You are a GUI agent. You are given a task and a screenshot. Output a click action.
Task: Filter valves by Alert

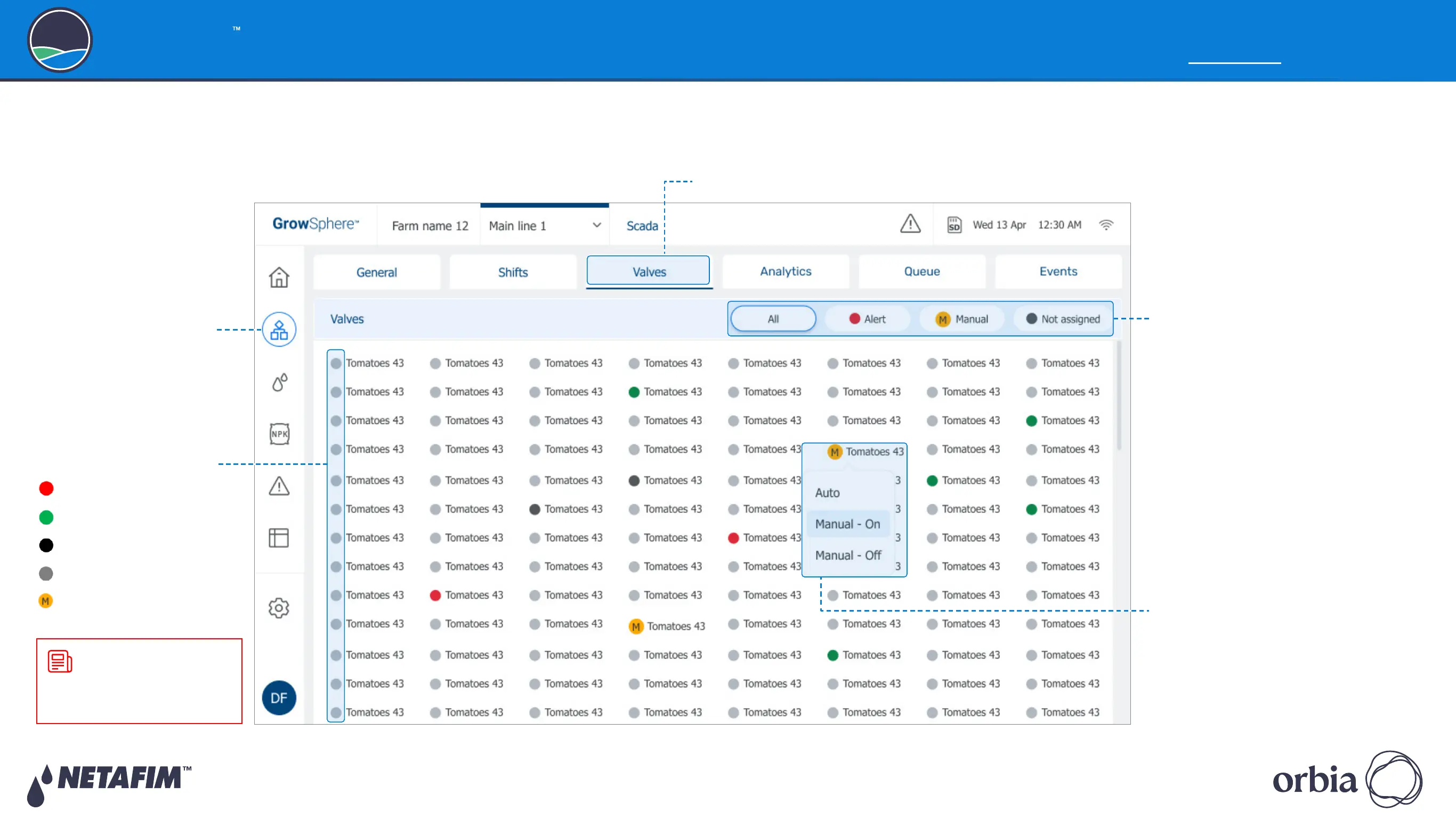click(x=868, y=319)
